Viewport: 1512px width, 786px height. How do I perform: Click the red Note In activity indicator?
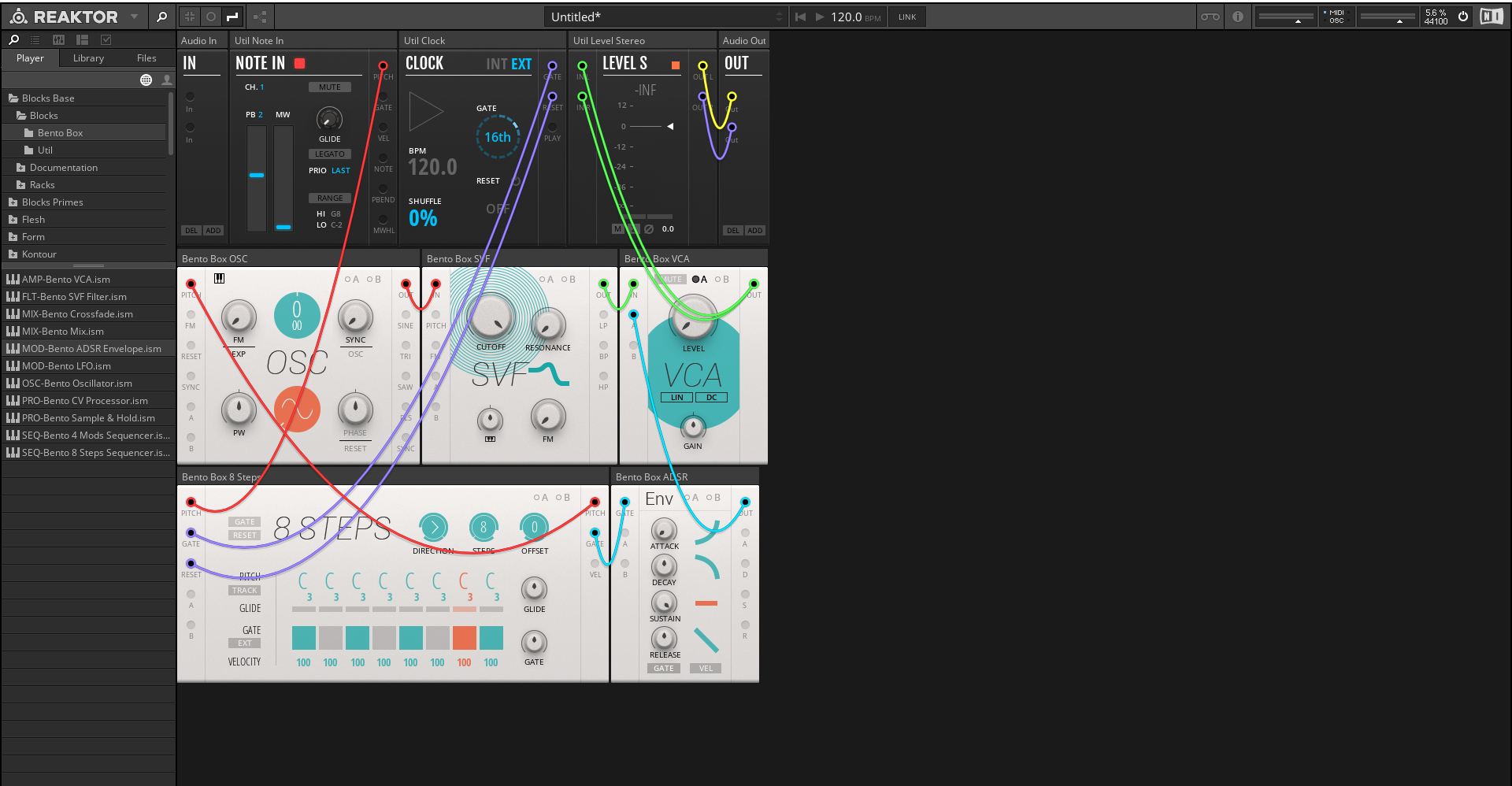click(299, 63)
